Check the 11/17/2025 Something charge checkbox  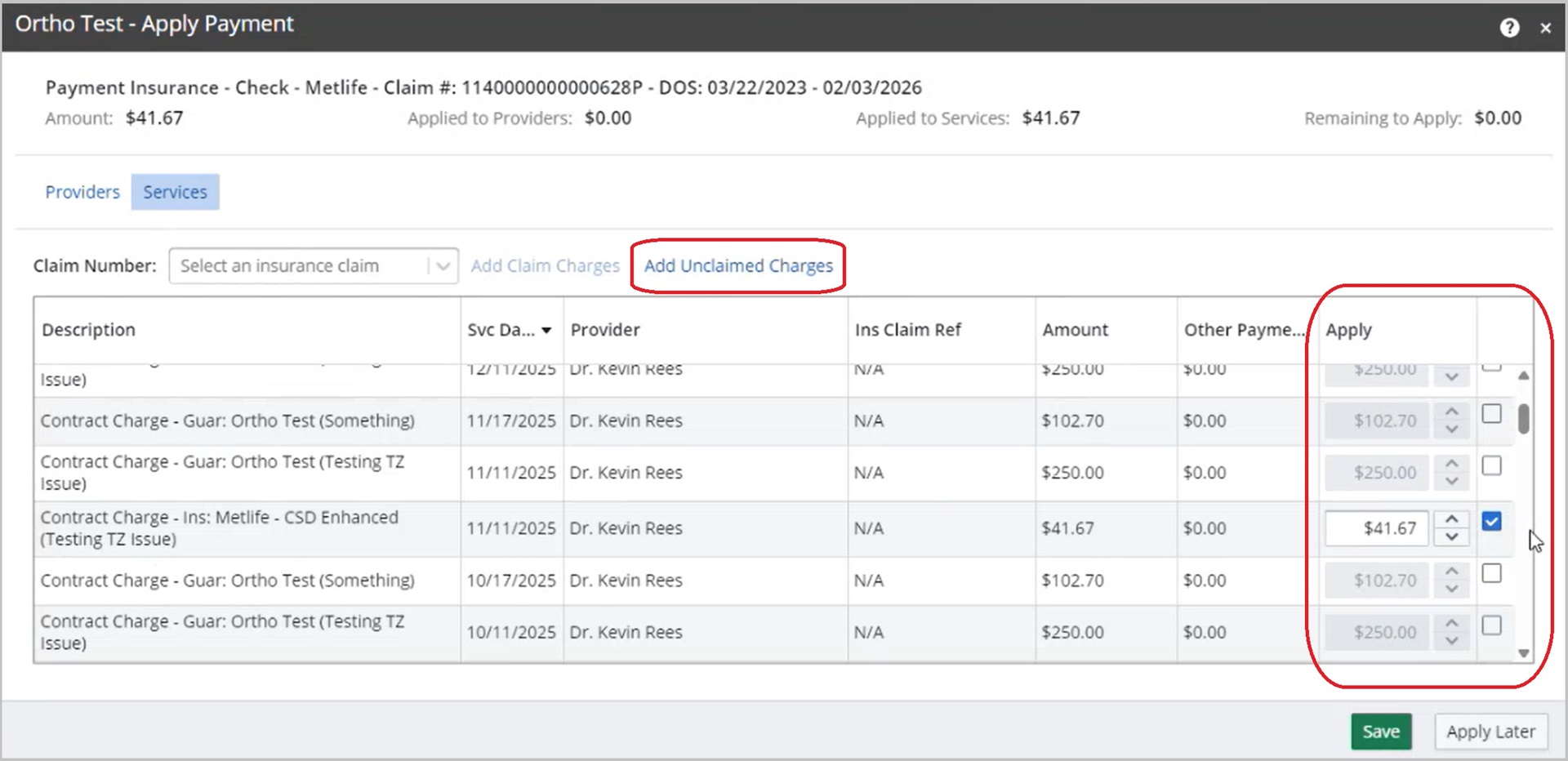coord(1491,414)
